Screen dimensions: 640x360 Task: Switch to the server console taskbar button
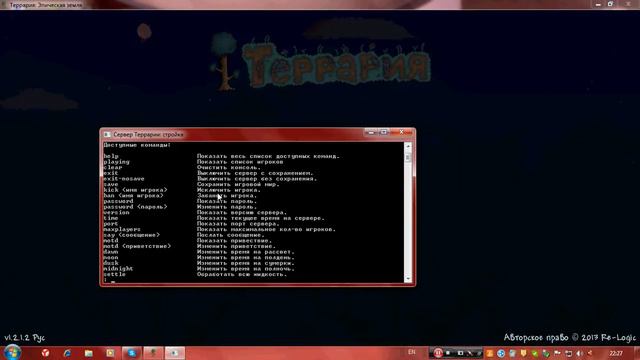click(x=175, y=353)
